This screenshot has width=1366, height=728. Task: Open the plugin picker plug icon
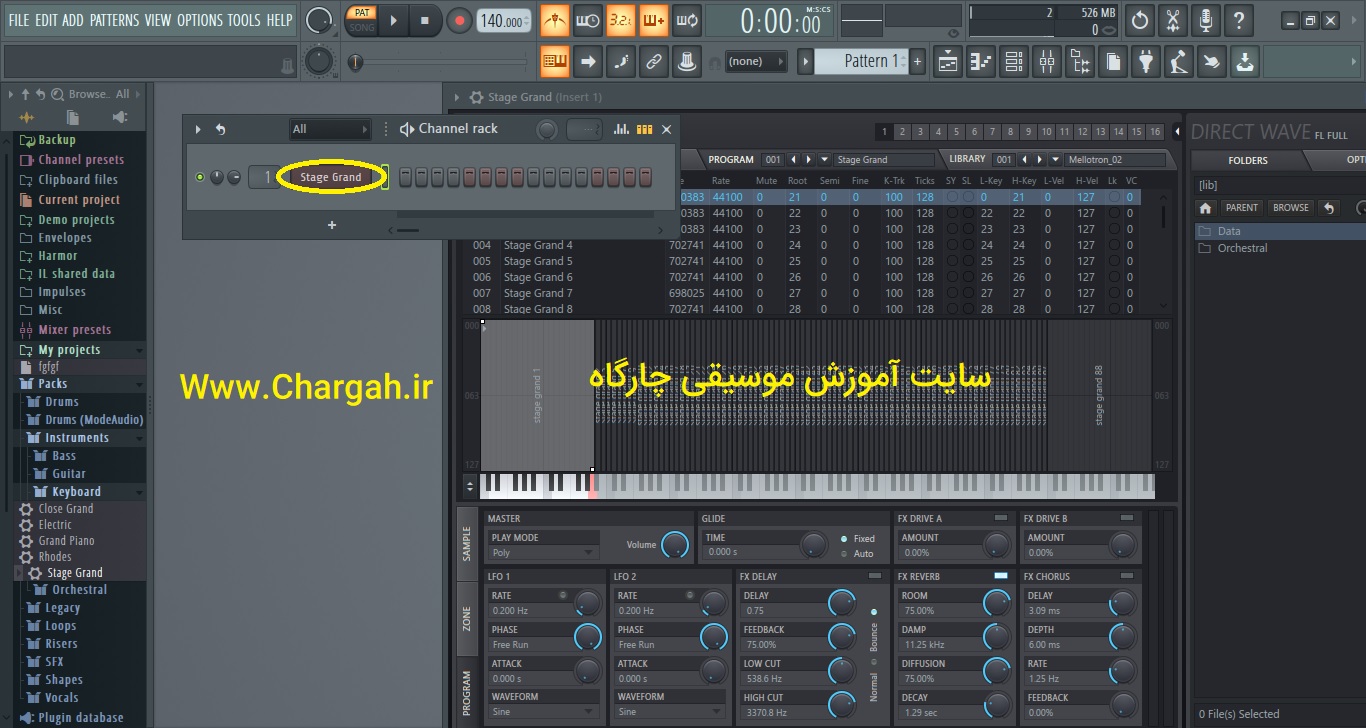coord(1146,62)
